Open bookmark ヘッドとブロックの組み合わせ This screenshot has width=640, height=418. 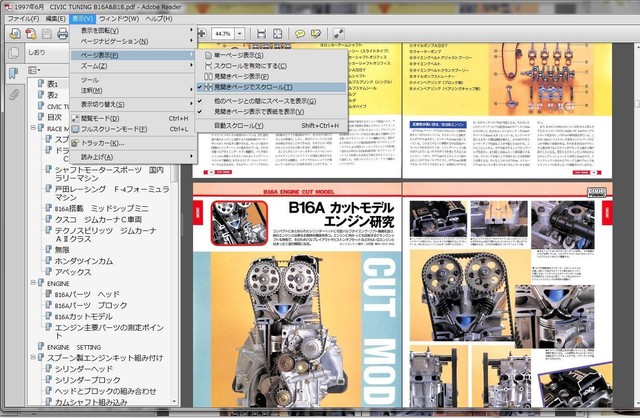[105, 391]
